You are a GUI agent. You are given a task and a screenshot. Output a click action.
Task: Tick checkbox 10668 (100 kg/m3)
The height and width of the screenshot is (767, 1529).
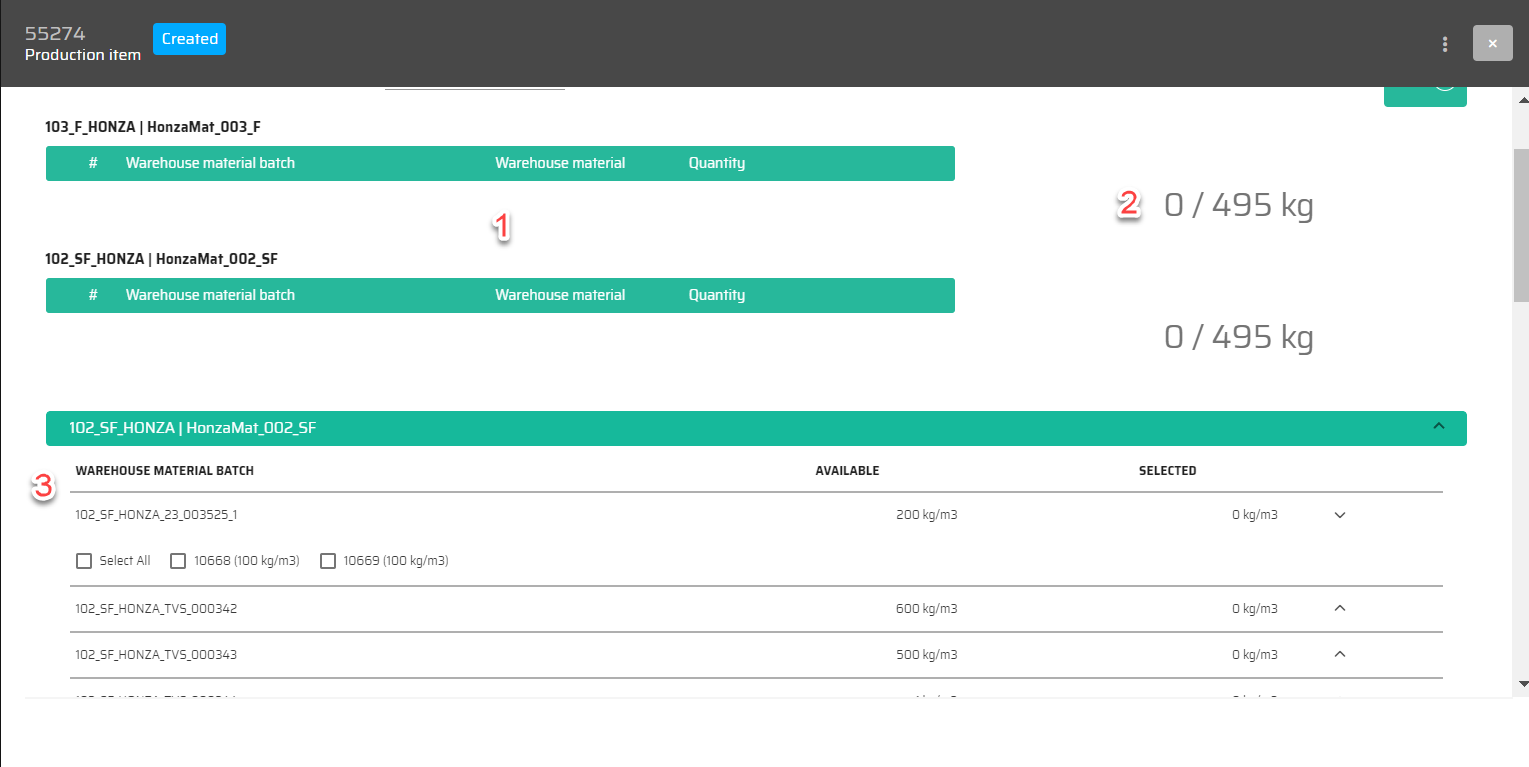click(178, 561)
